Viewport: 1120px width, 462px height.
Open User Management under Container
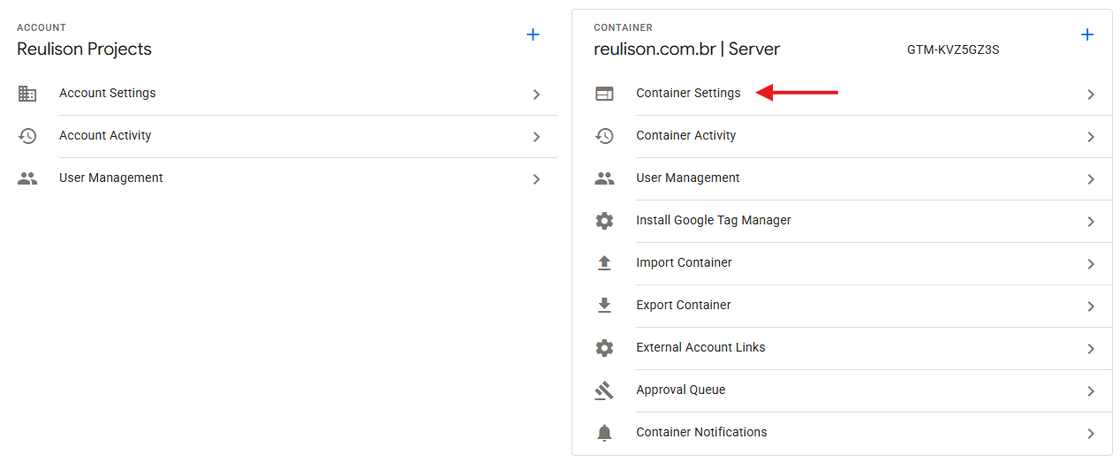point(687,178)
